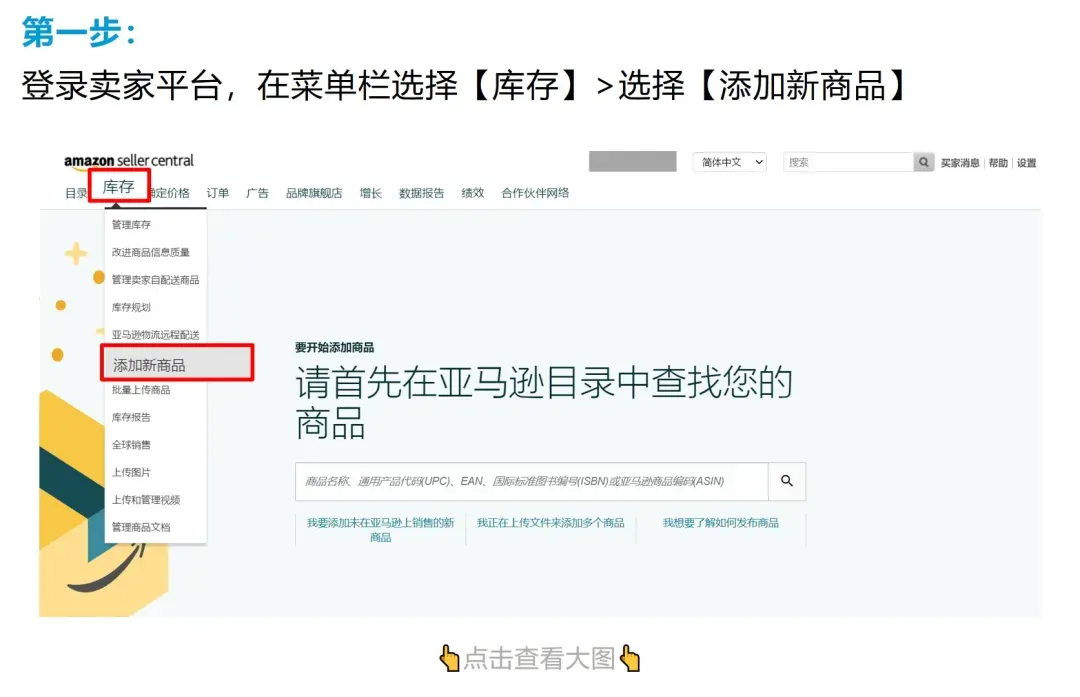This screenshot has height=697, width=1080.
Task: Open the 库存 menu
Action: (118, 187)
